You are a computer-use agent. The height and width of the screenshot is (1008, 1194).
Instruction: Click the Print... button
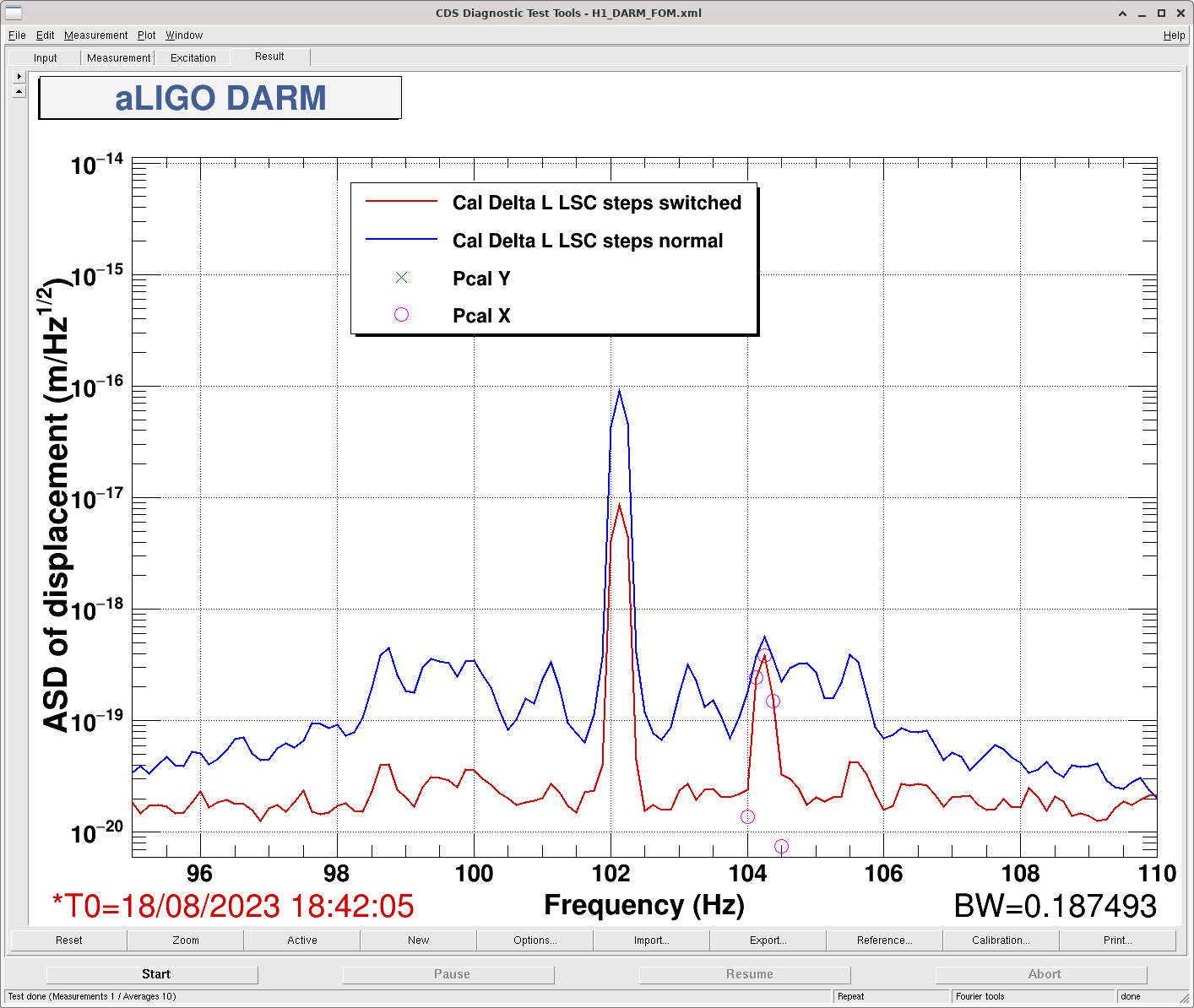[x=1118, y=940]
